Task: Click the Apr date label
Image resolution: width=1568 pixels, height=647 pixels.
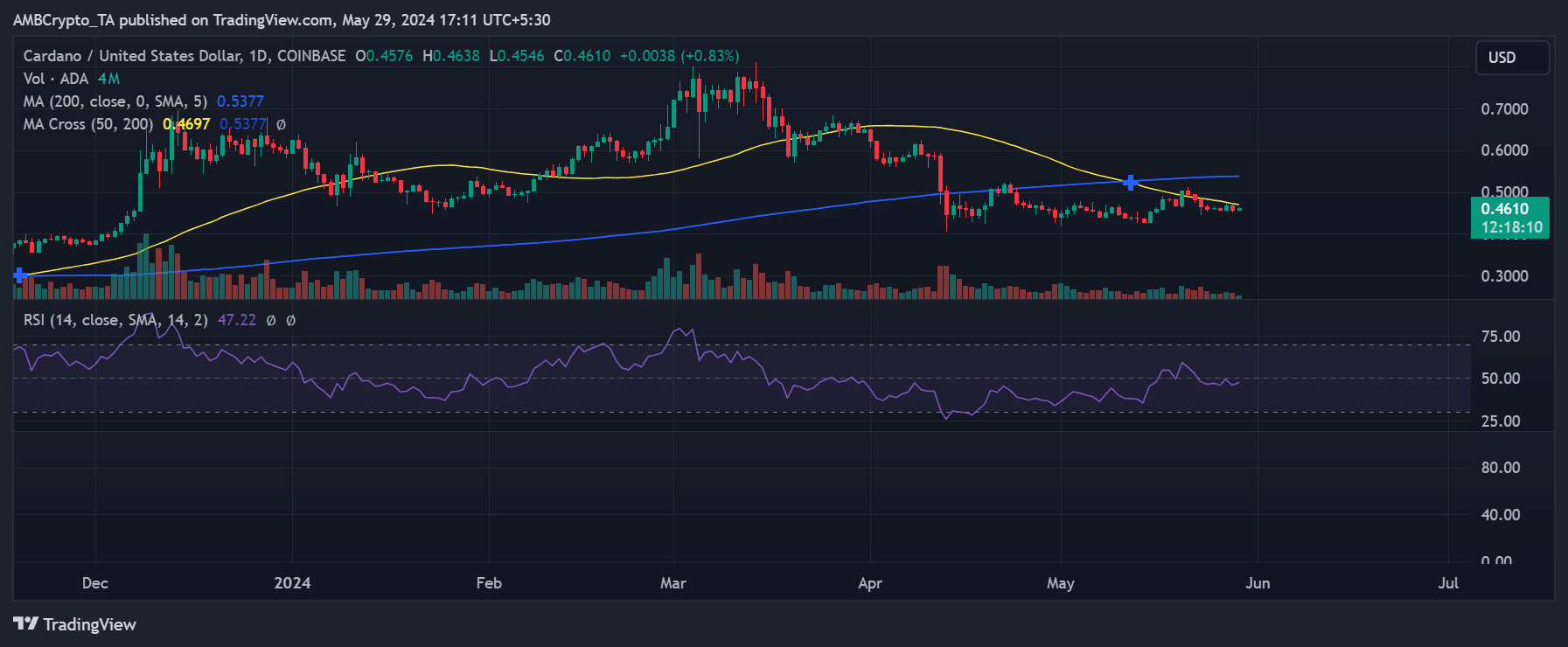Action: (870, 583)
